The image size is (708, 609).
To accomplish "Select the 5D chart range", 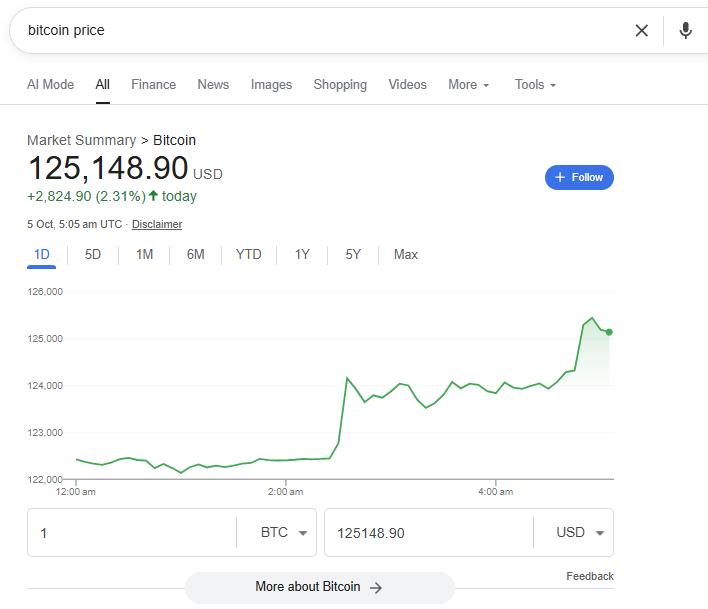I will (x=93, y=255).
